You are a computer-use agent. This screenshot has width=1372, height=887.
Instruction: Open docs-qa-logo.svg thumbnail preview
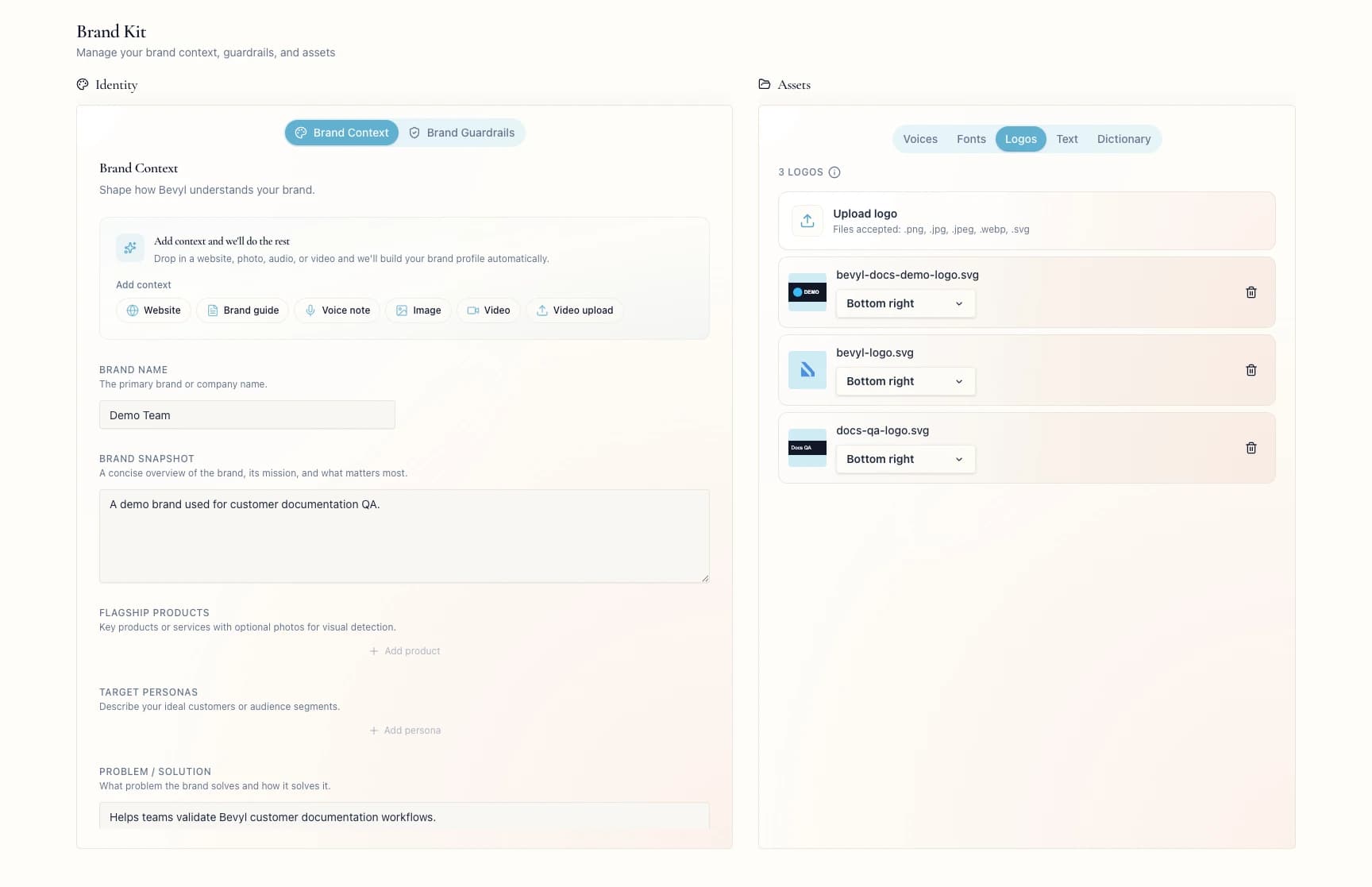coord(807,448)
